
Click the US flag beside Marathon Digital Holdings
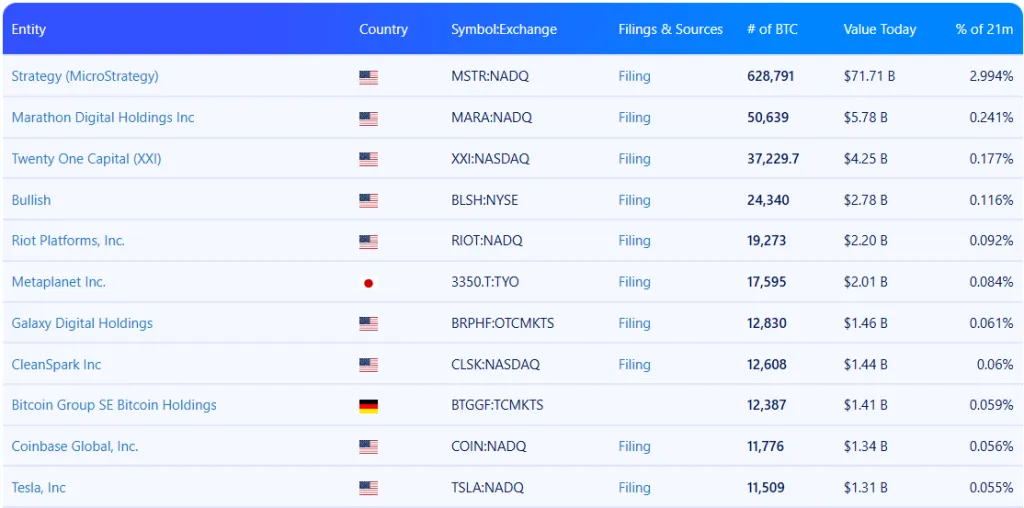368,118
